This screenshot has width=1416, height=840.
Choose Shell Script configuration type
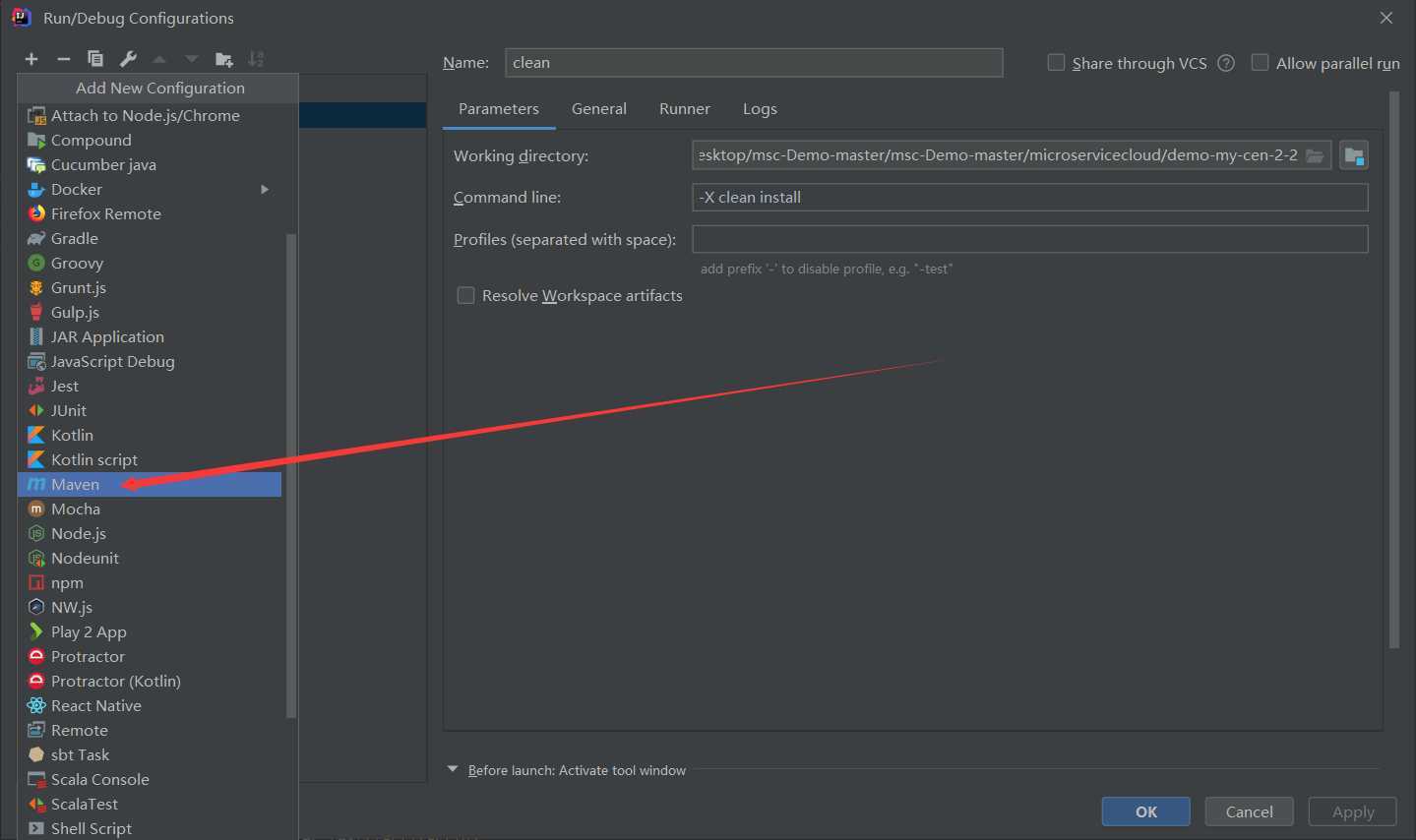(150, 828)
